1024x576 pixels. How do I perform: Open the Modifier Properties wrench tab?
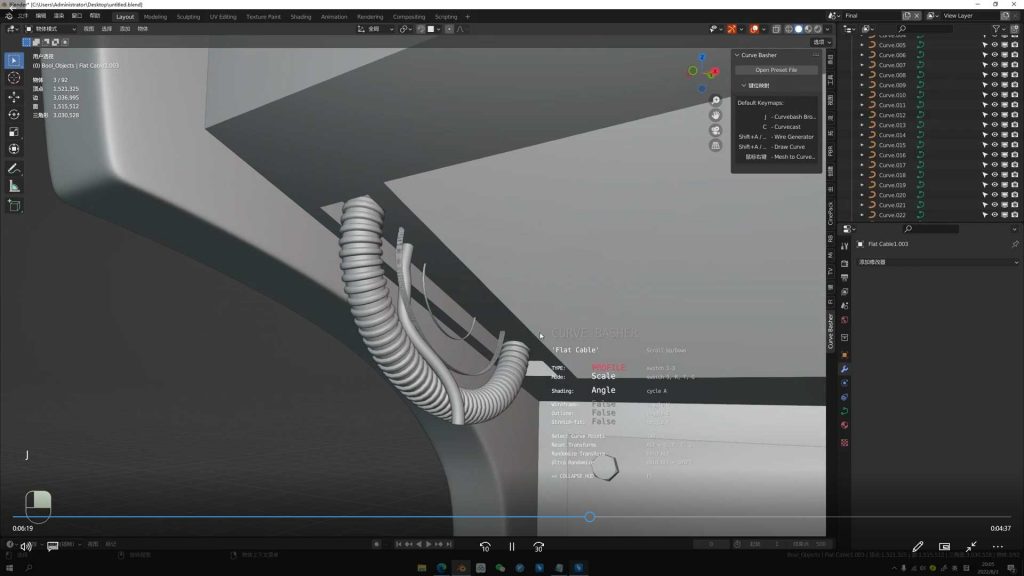point(843,368)
